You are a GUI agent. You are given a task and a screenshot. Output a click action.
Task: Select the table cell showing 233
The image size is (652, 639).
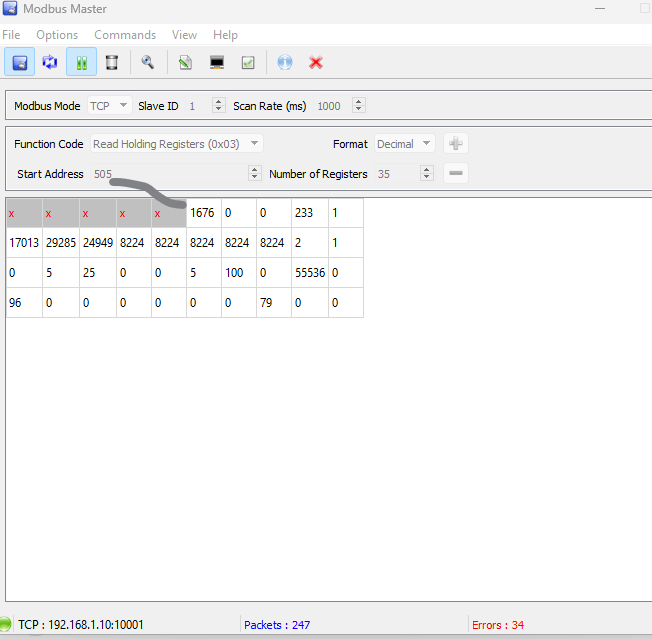click(309, 213)
